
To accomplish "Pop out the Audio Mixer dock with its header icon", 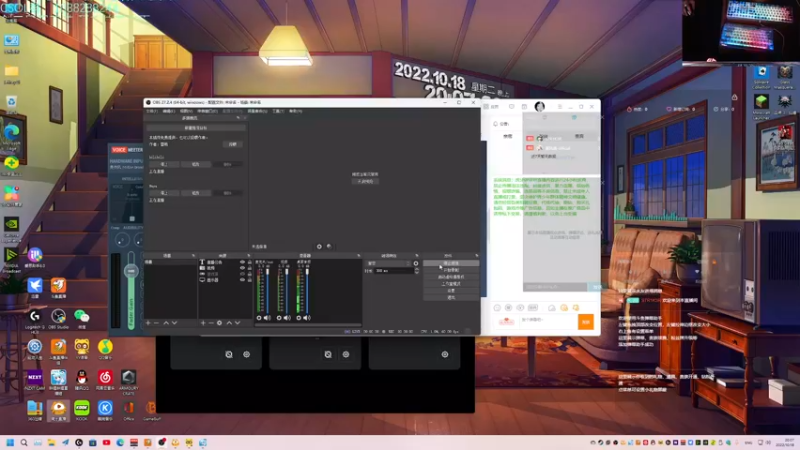I will click(359, 256).
